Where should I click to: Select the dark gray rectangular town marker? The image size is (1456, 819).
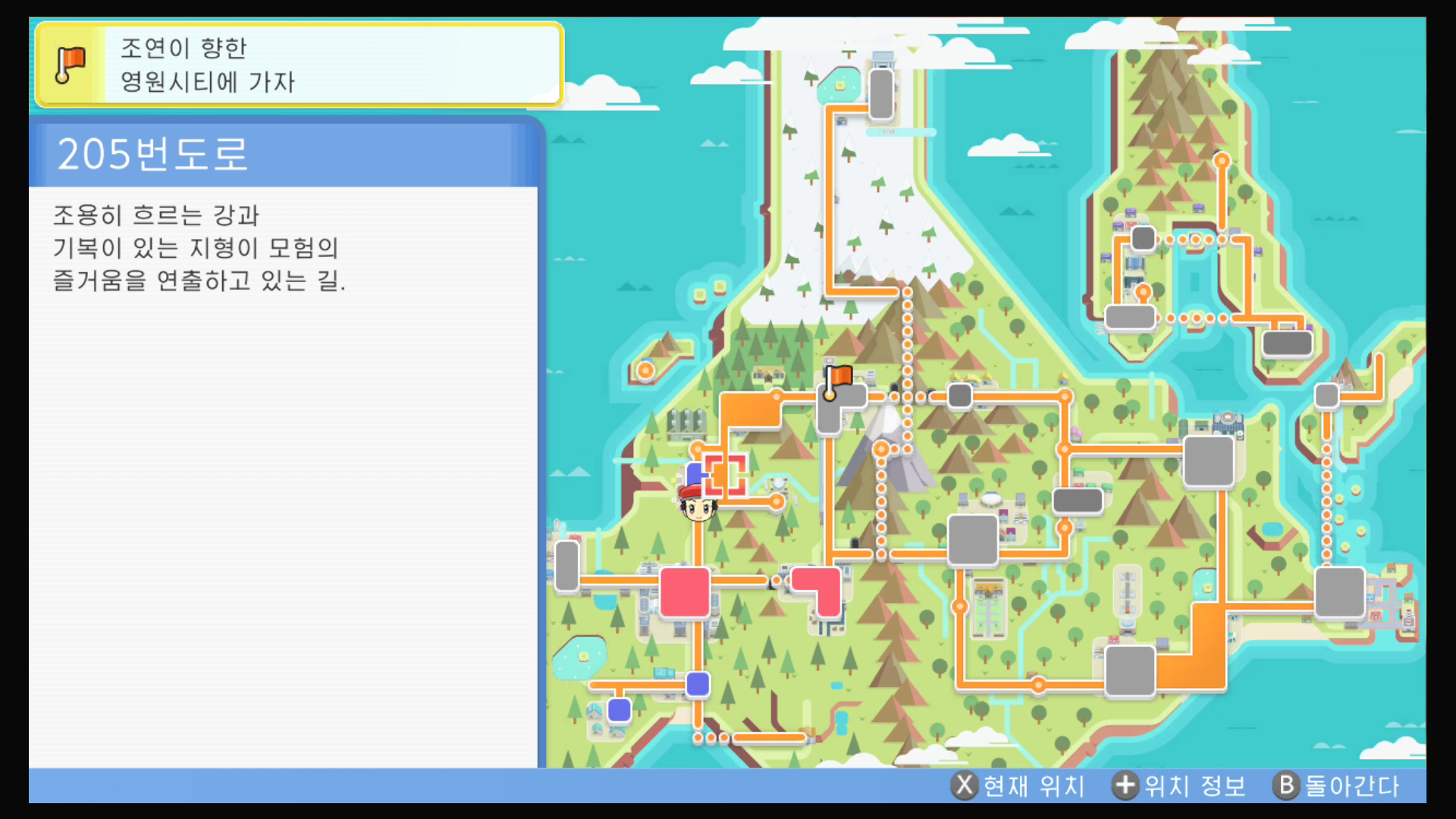tap(1078, 500)
